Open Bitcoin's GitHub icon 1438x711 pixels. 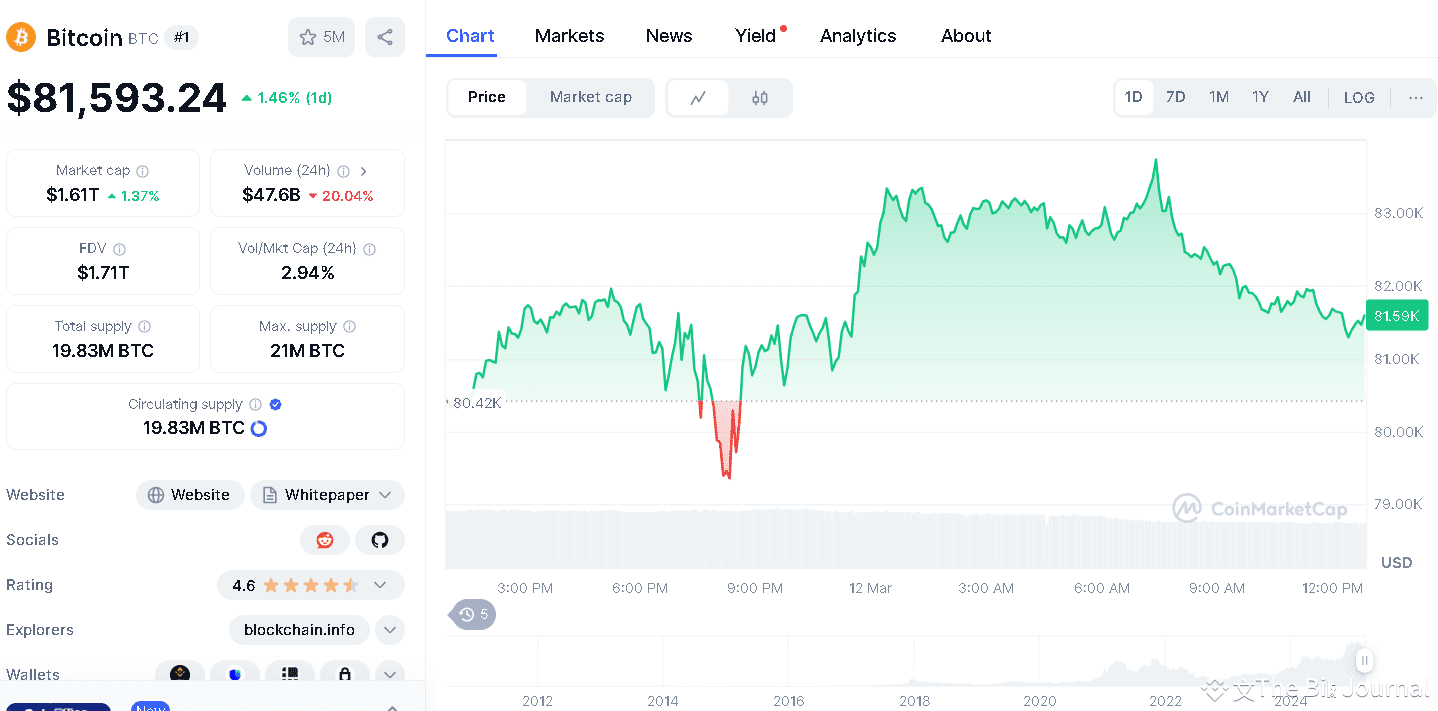coord(379,539)
